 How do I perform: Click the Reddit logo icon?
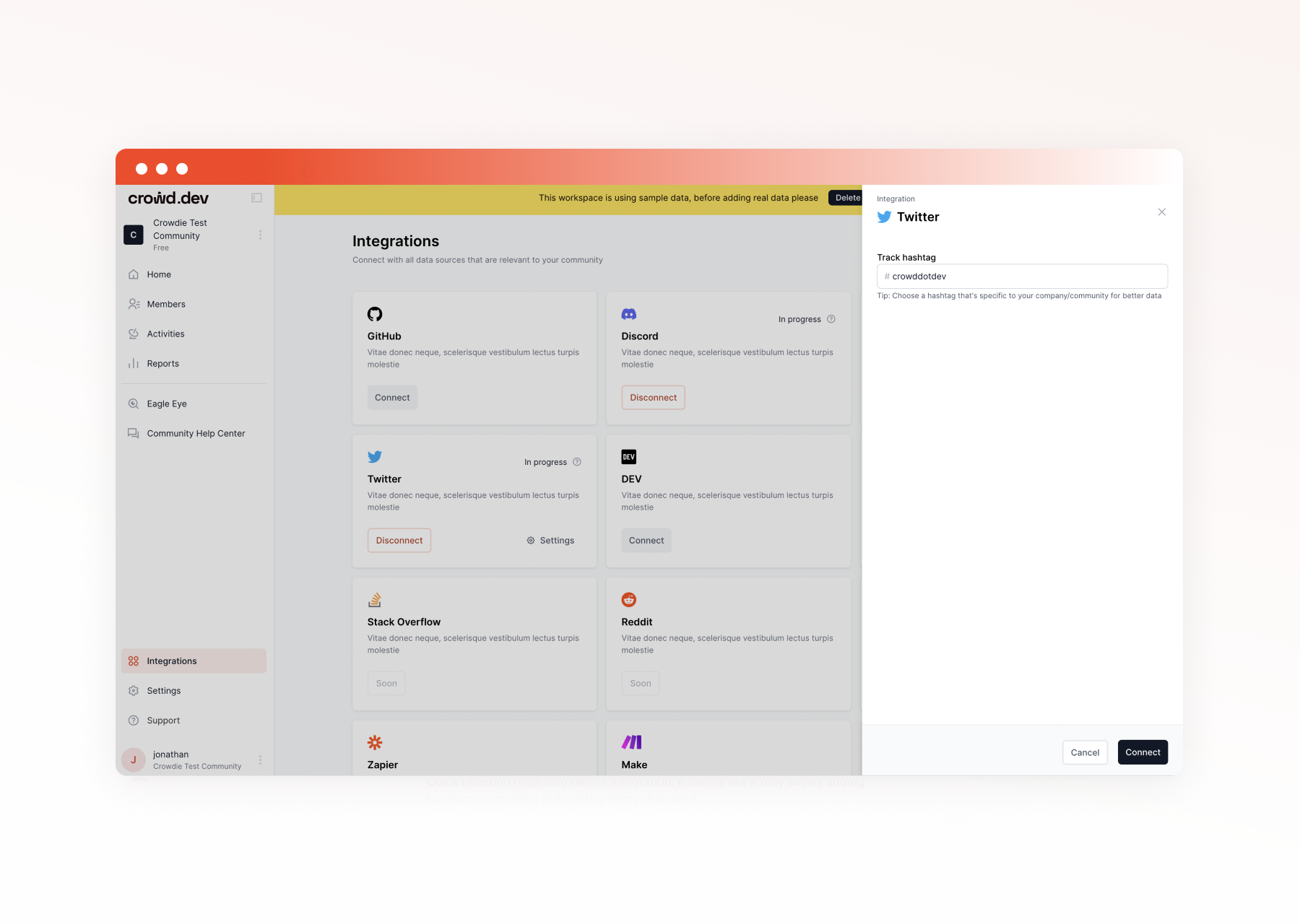coord(629,600)
